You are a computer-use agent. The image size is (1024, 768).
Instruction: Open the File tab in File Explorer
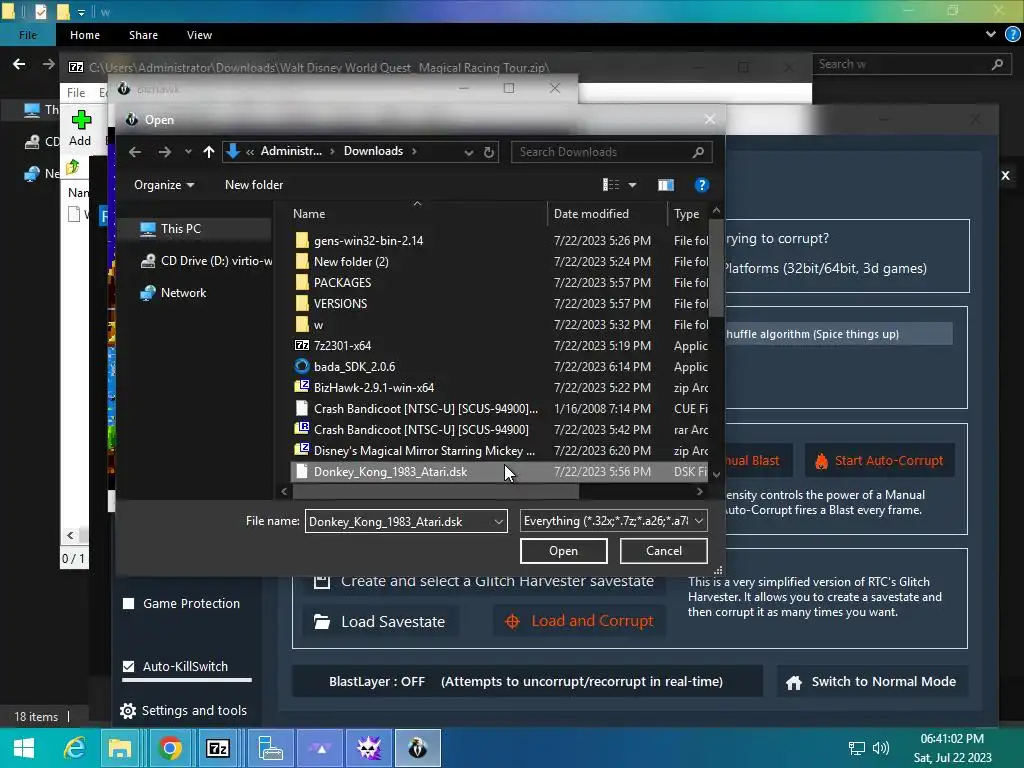[x=27, y=35]
